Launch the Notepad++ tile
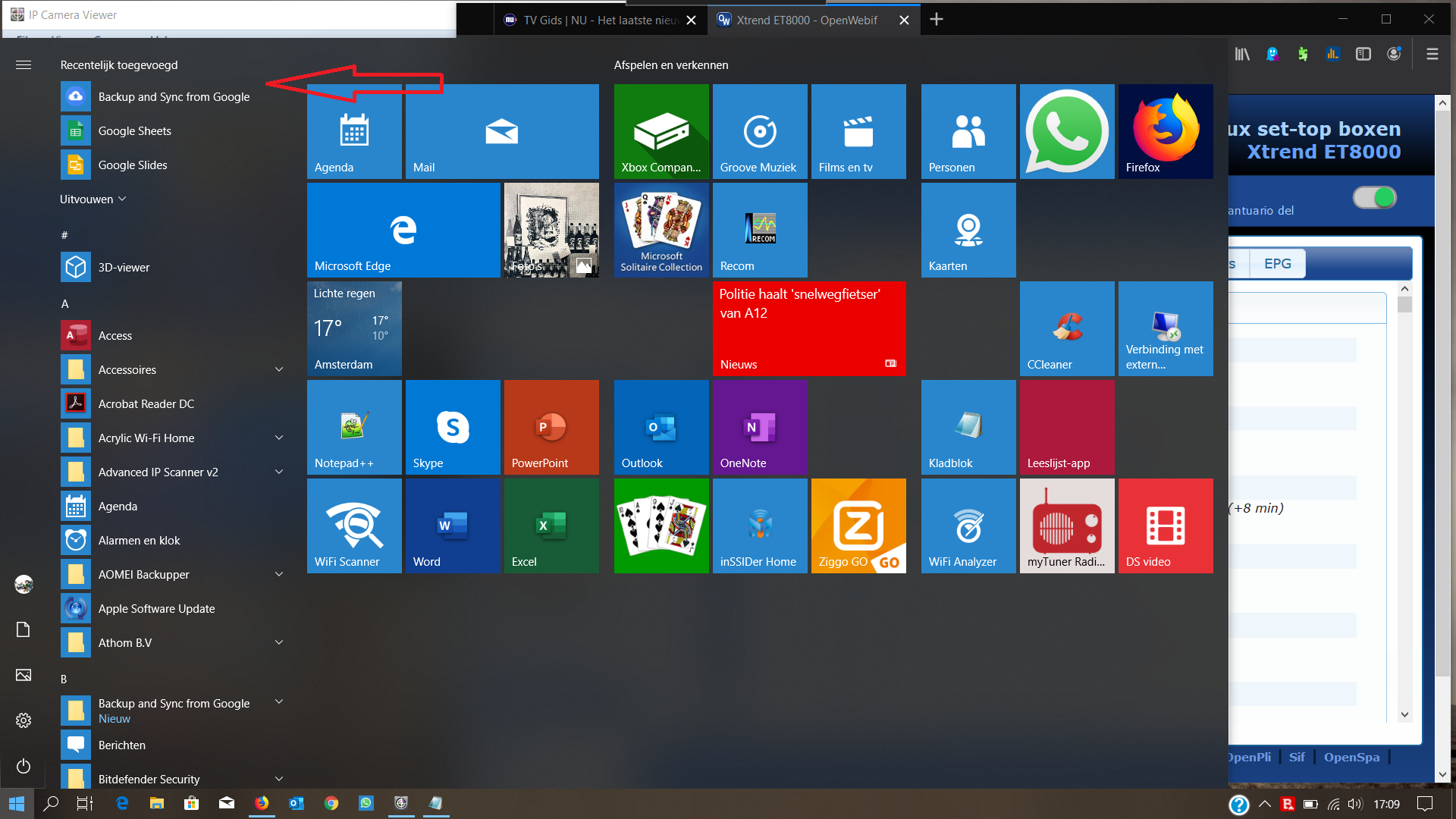 [x=354, y=427]
